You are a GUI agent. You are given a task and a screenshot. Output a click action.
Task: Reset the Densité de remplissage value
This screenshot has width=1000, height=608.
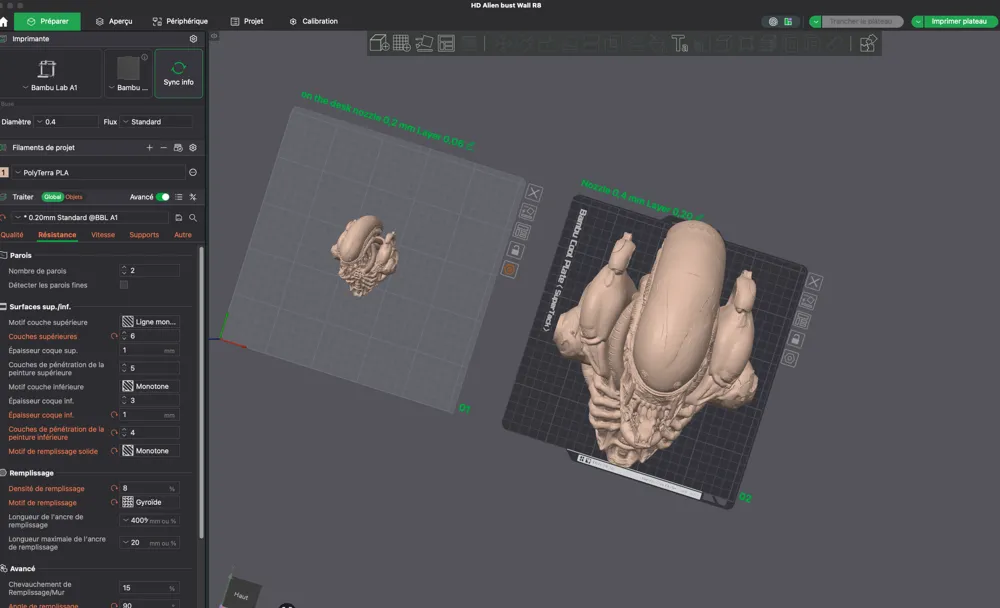point(114,488)
